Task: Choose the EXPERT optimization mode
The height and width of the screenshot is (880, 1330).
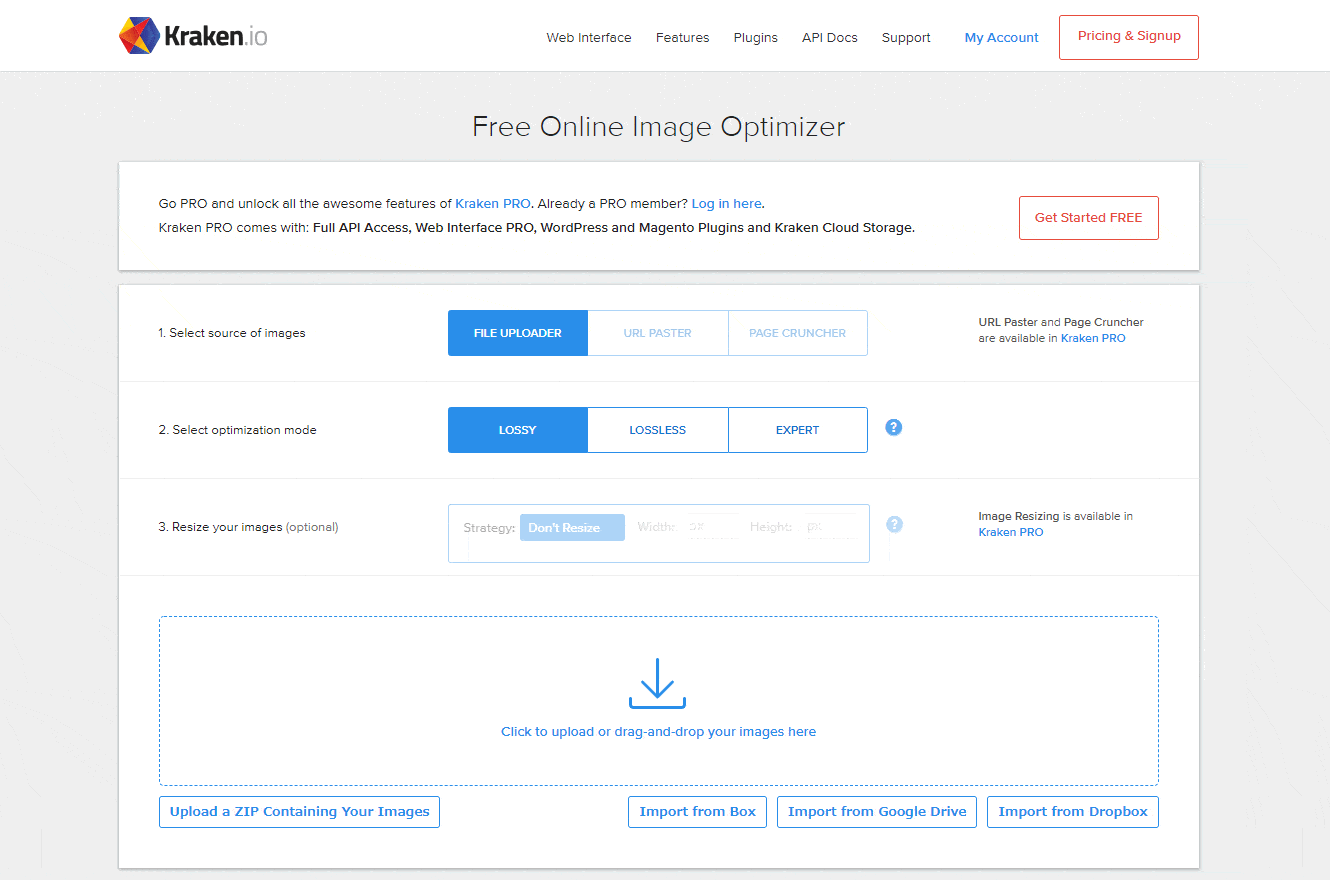Action: (x=797, y=430)
